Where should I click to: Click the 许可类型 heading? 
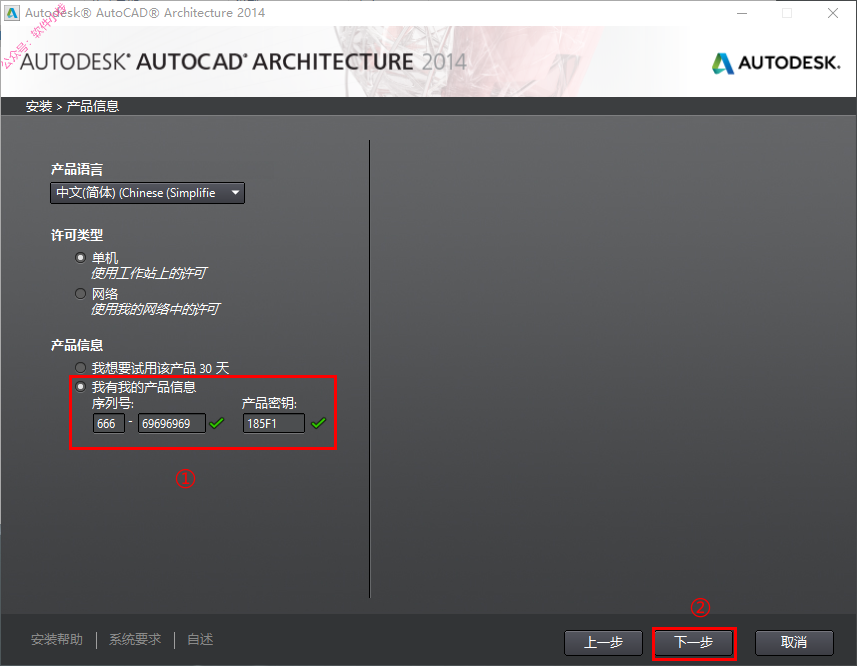tap(77, 235)
